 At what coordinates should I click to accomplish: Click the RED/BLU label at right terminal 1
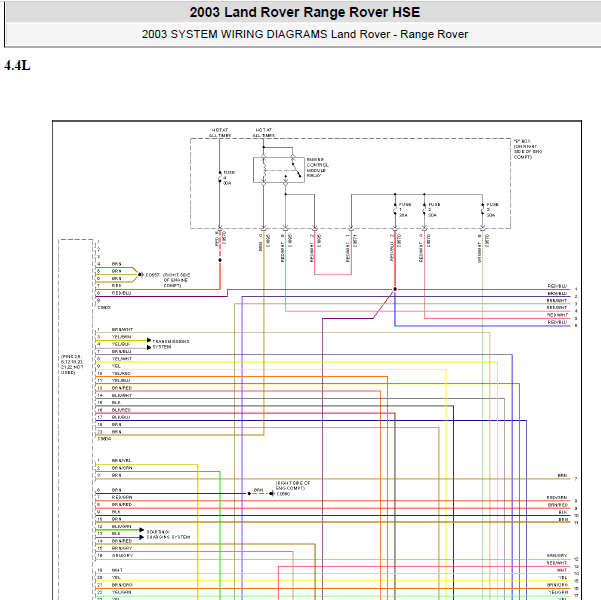[557, 286]
